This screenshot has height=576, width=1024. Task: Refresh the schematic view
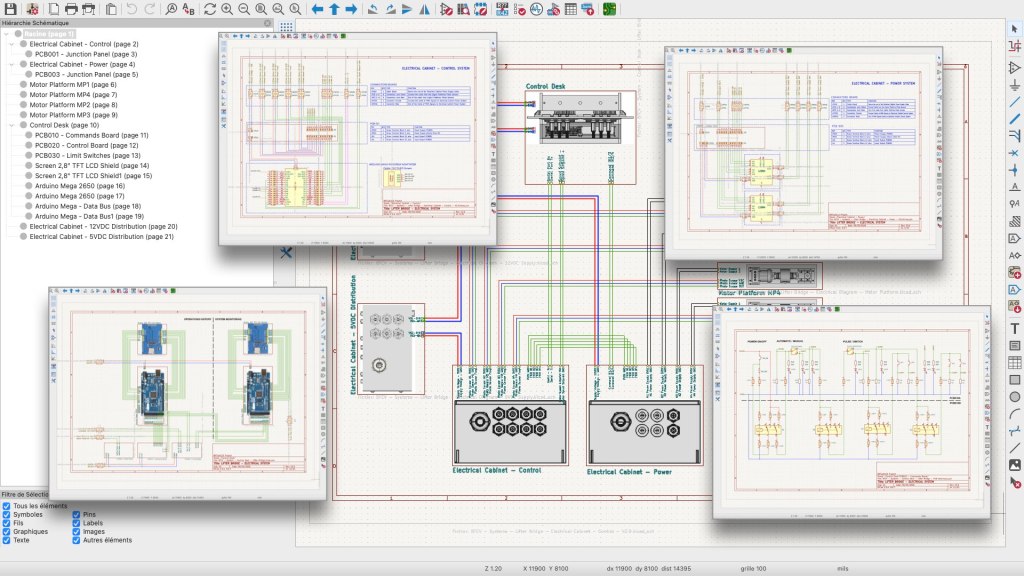point(210,9)
